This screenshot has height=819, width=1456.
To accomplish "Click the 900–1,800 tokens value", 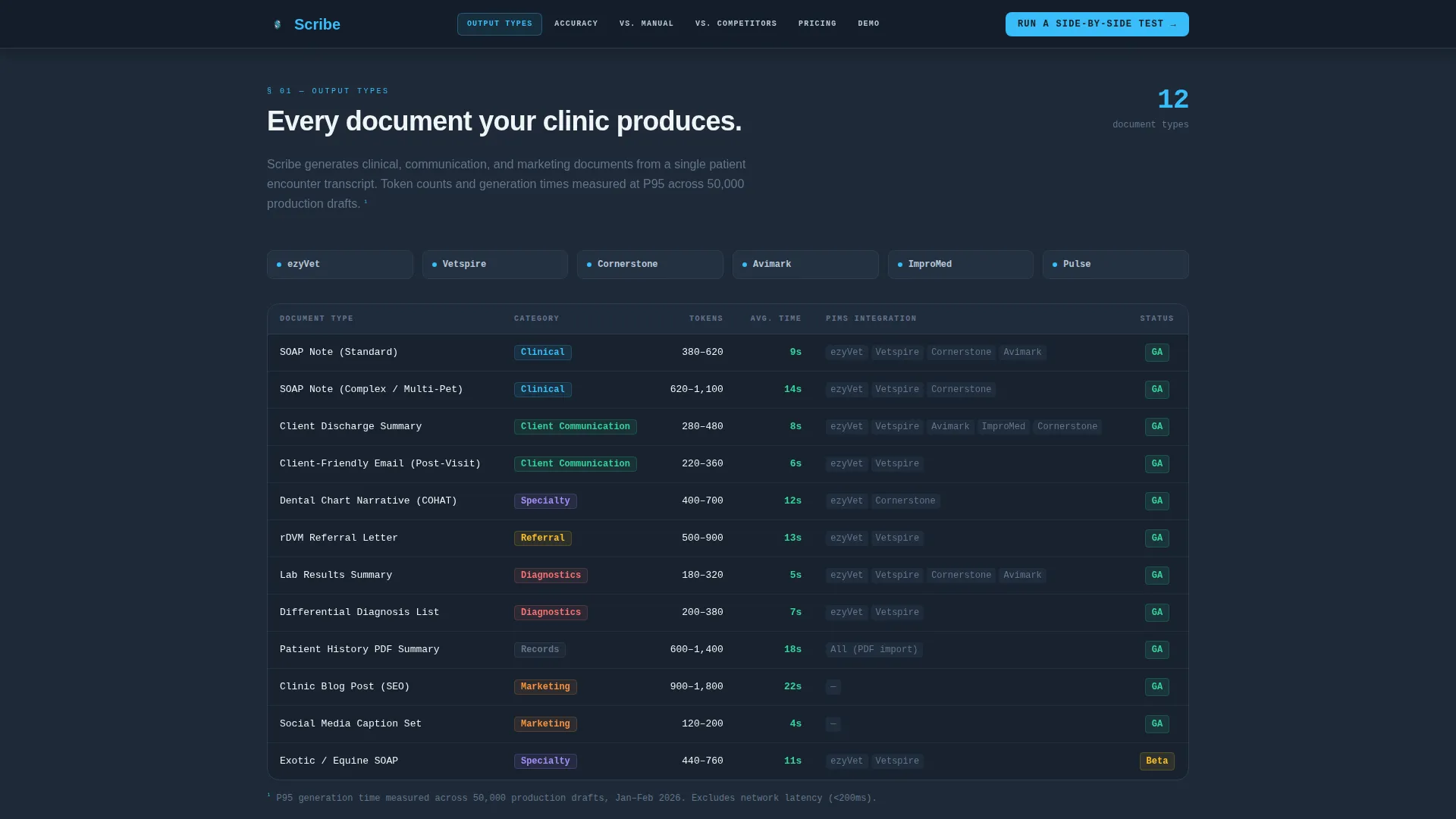I will [x=697, y=687].
